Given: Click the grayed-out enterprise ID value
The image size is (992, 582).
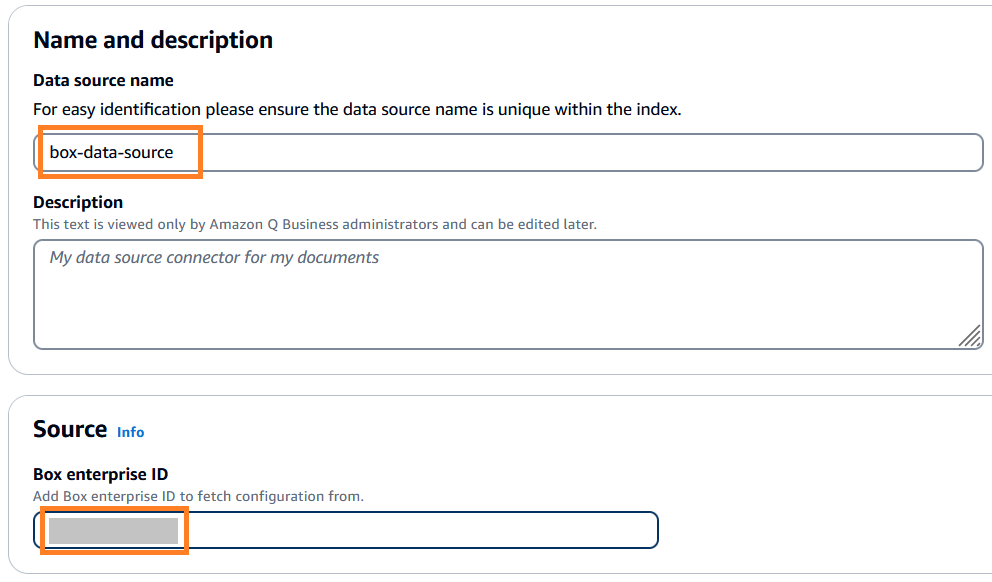Looking at the screenshot, I should (113, 530).
